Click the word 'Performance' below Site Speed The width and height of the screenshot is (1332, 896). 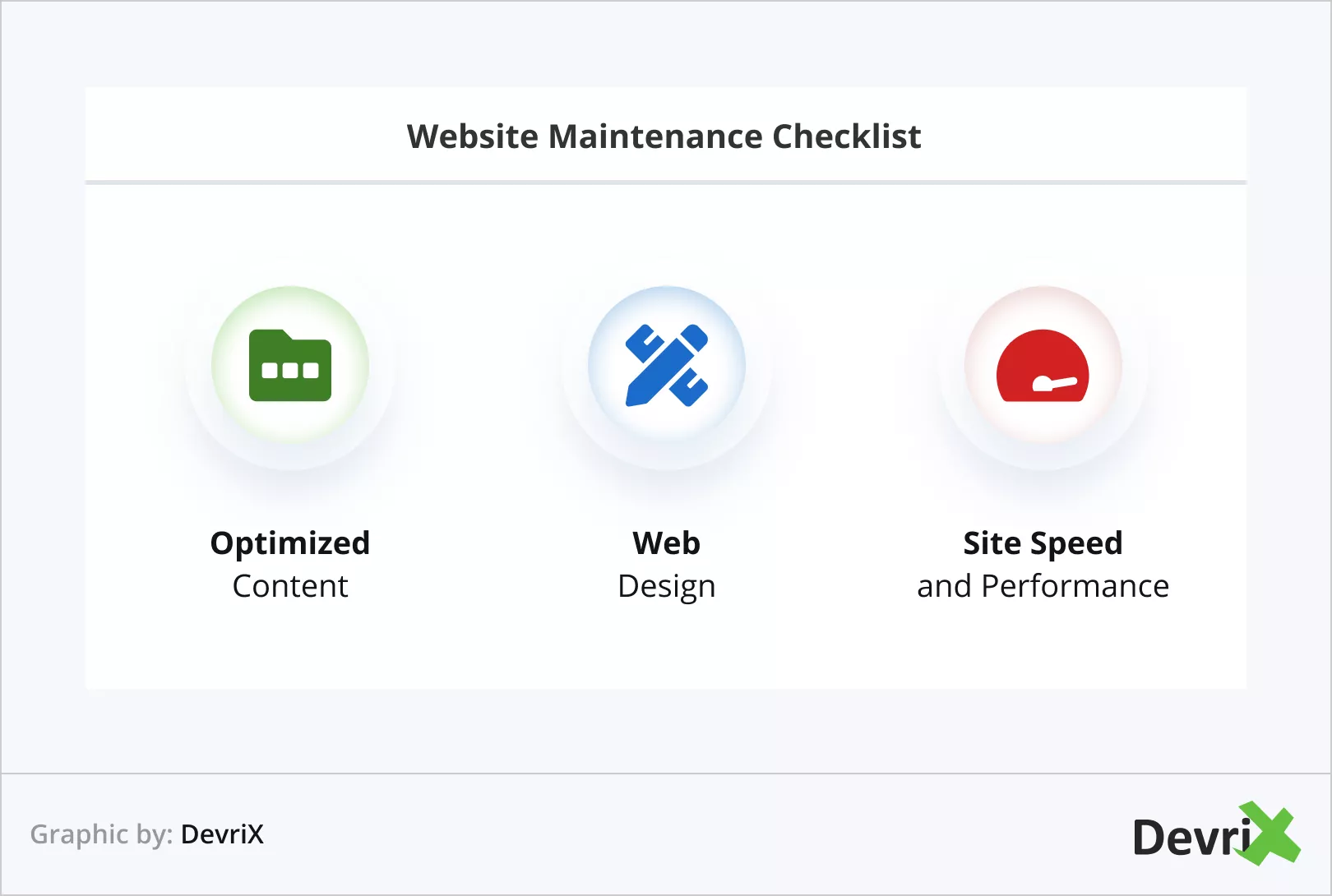[x=1075, y=586]
